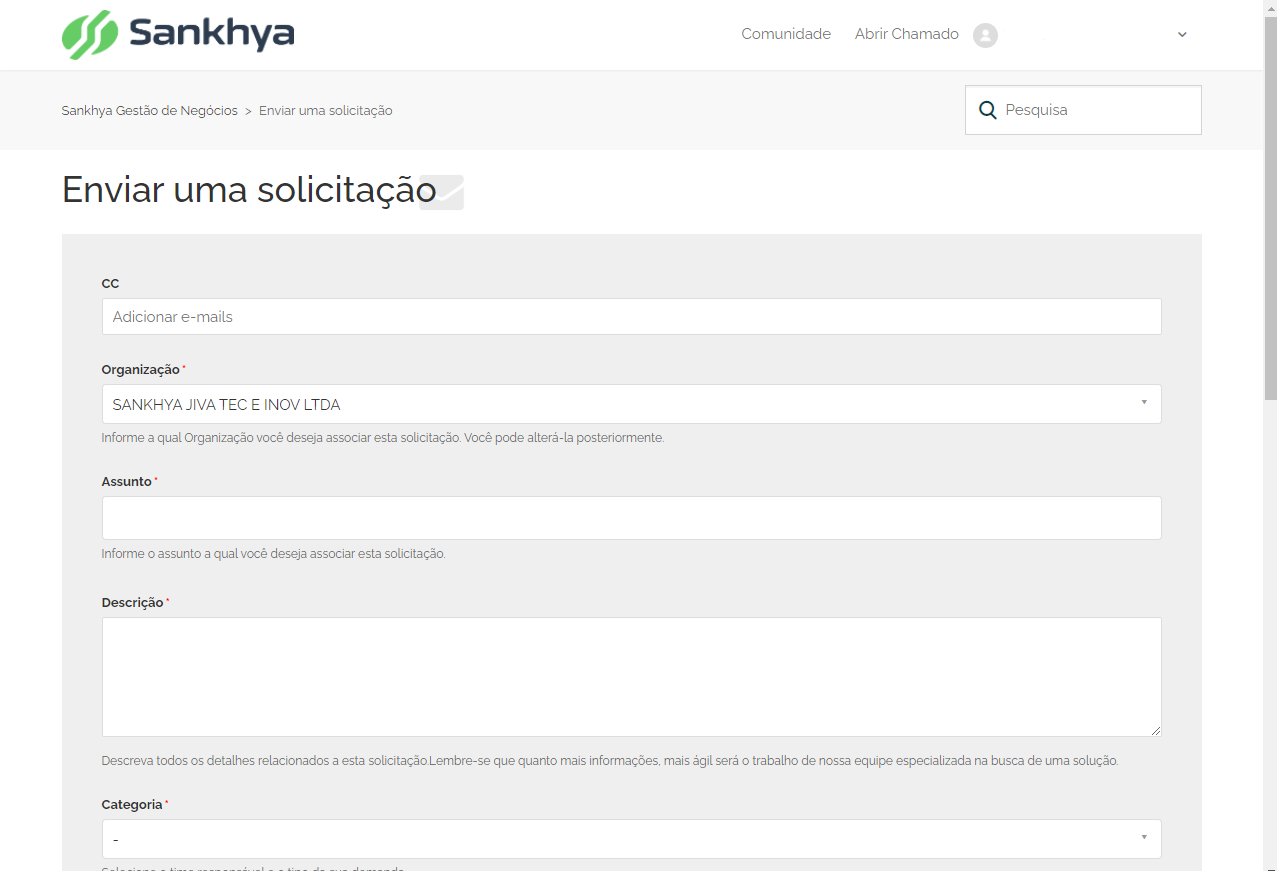This screenshot has height=871, width=1277.
Task: Open the Categoria dropdown
Action: (x=631, y=839)
